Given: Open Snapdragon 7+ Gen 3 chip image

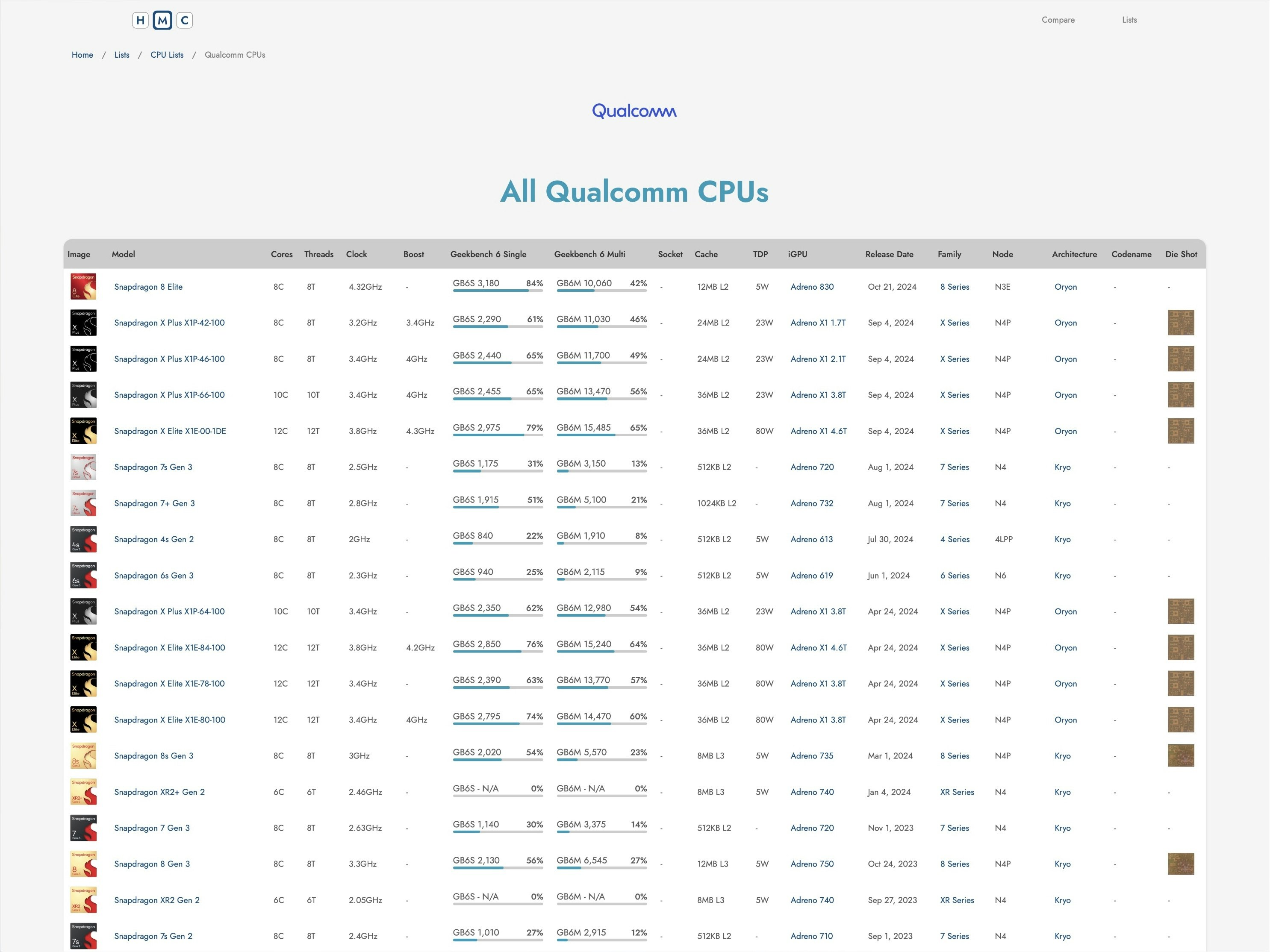Looking at the screenshot, I should pyautogui.click(x=83, y=503).
